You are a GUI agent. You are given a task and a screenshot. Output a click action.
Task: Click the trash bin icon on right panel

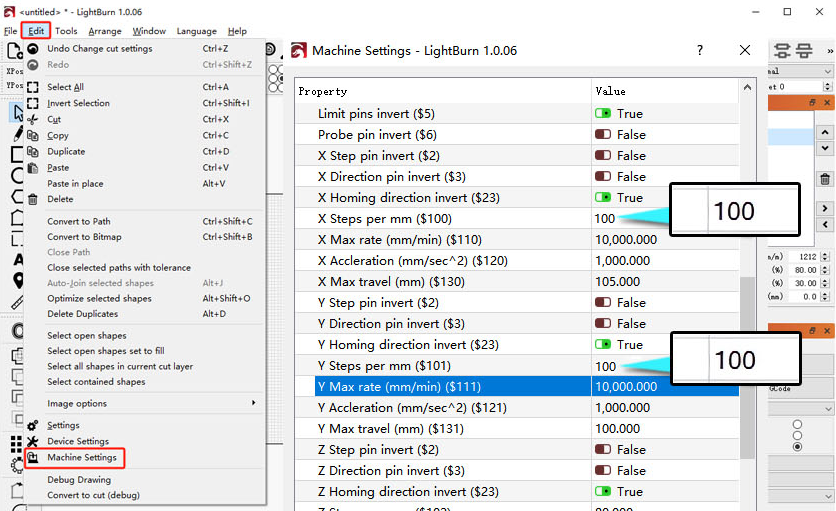(x=825, y=179)
